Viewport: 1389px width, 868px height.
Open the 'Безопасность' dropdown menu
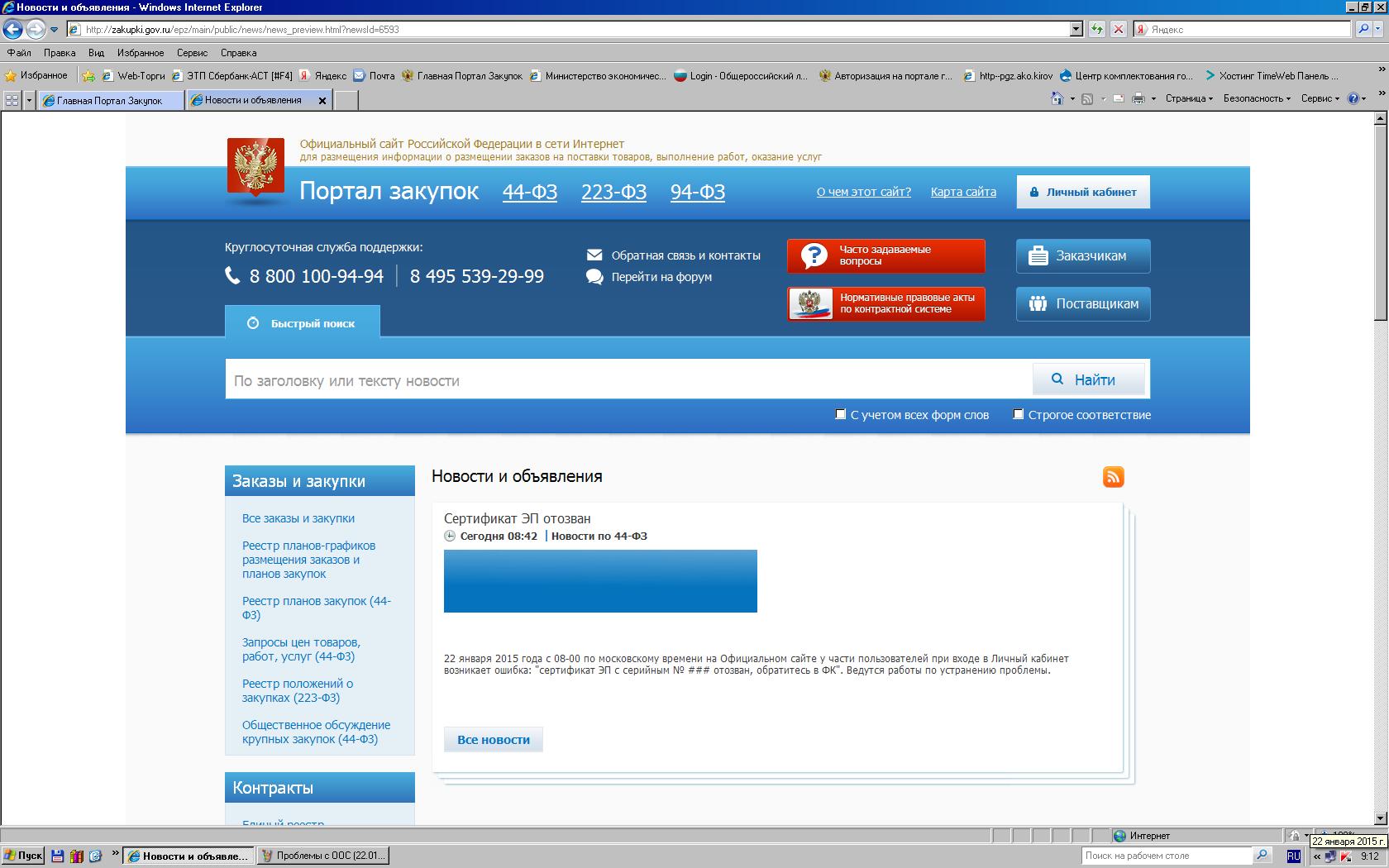tap(1256, 98)
